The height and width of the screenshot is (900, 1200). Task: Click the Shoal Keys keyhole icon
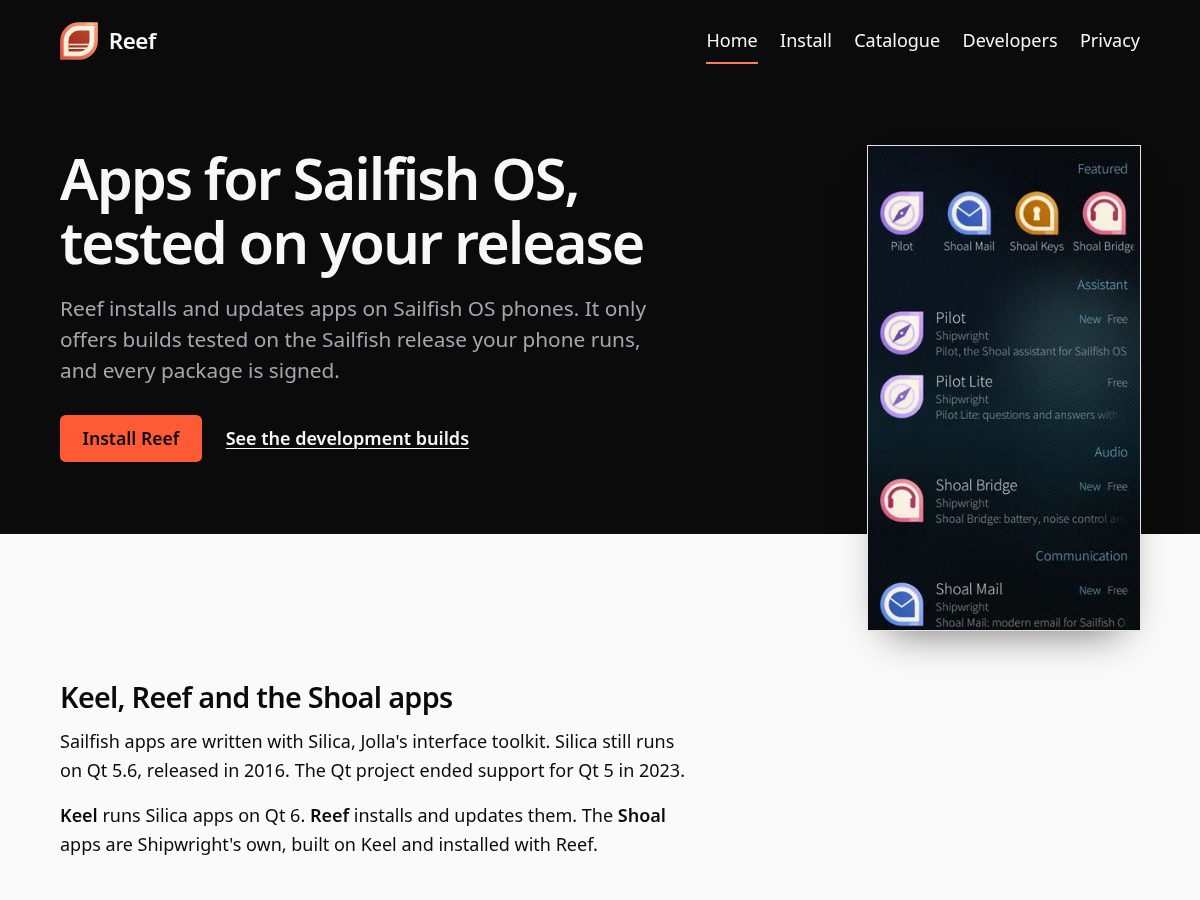click(1037, 213)
